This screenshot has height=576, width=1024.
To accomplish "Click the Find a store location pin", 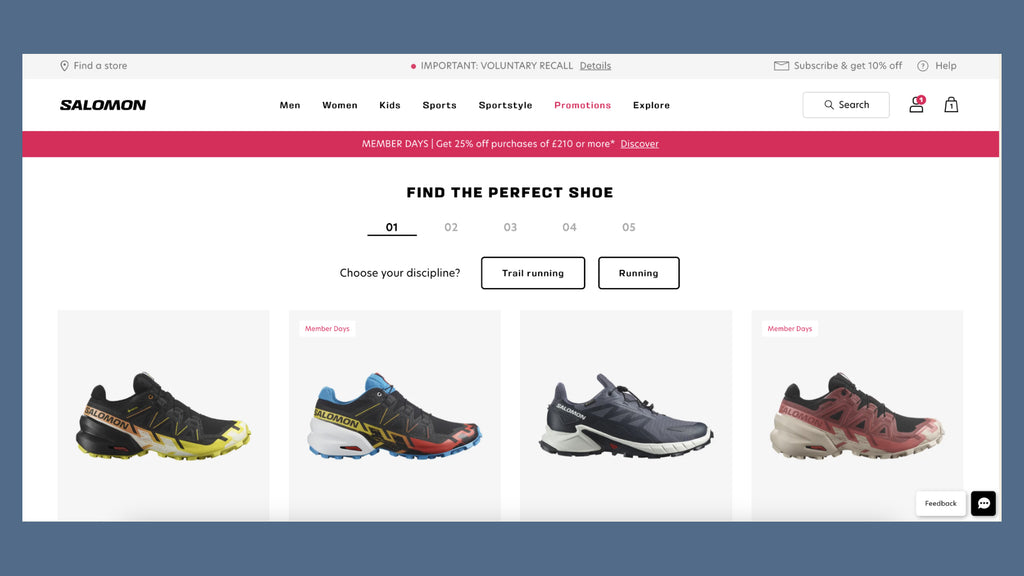I will tap(65, 66).
